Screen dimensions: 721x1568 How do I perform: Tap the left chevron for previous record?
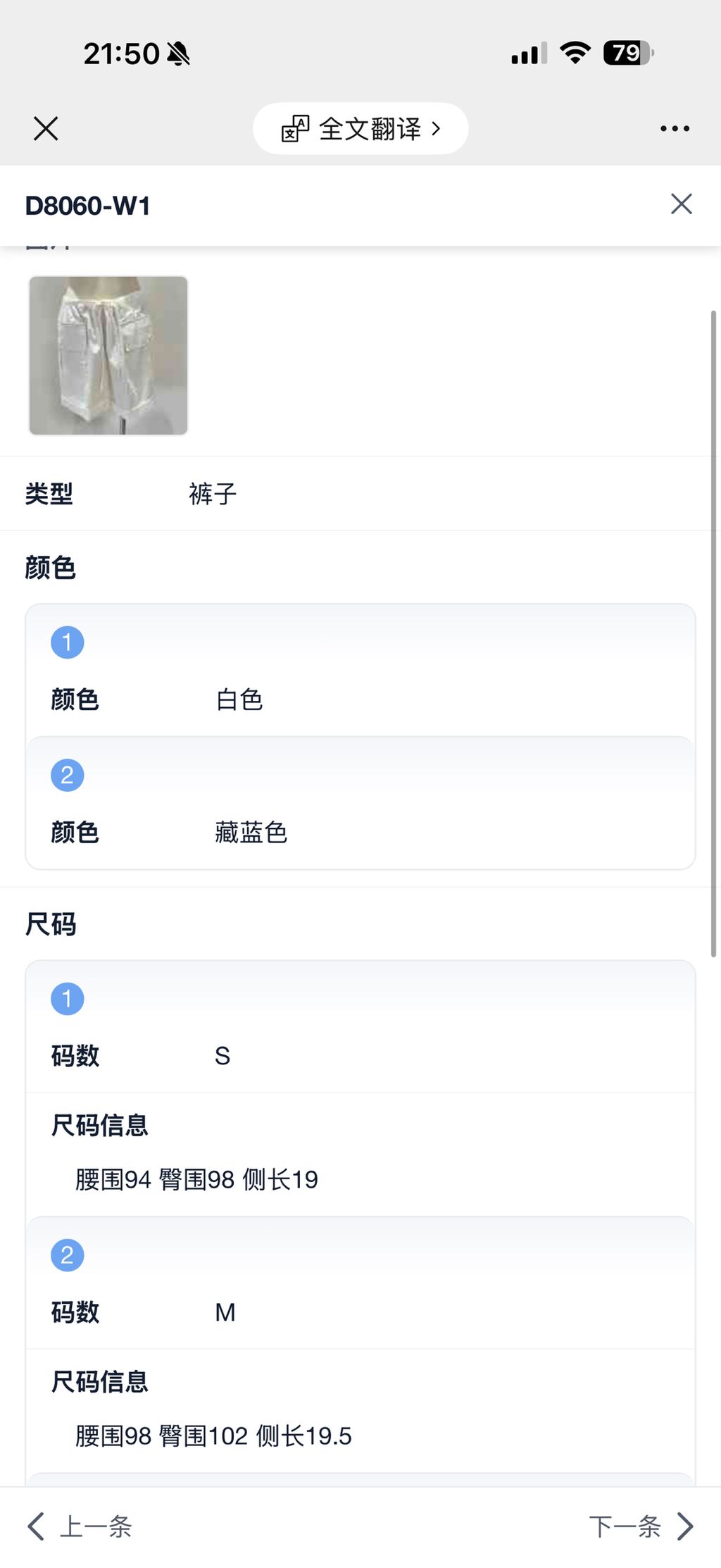pos(36,1526)
